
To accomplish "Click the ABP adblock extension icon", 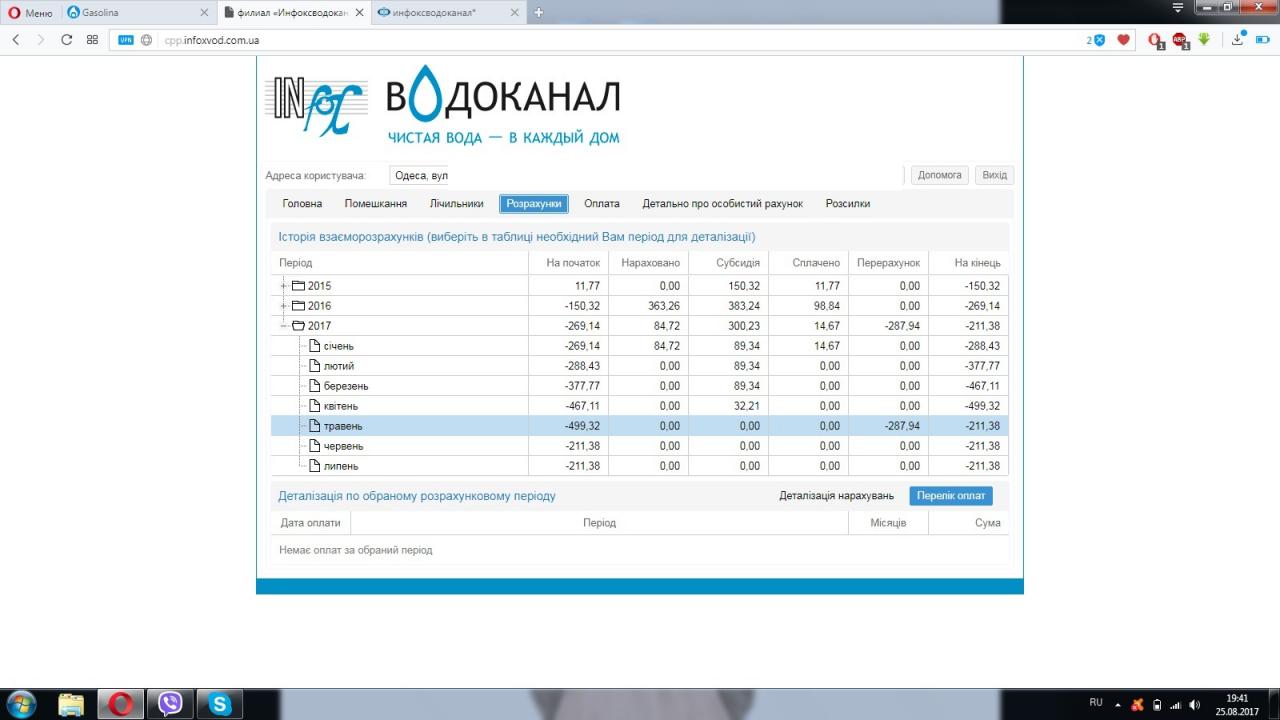I will [1179, 40].
